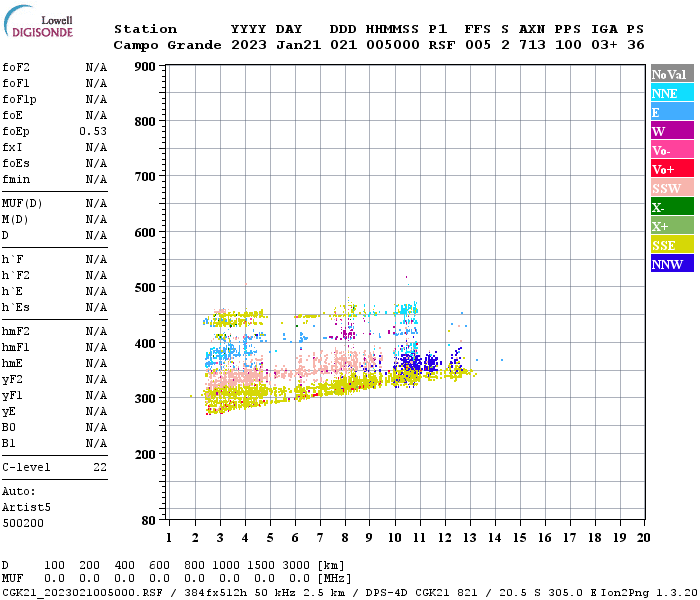The image size is (700, 600).
Task: Click the B0 parameter label
Action: [8, 427]
